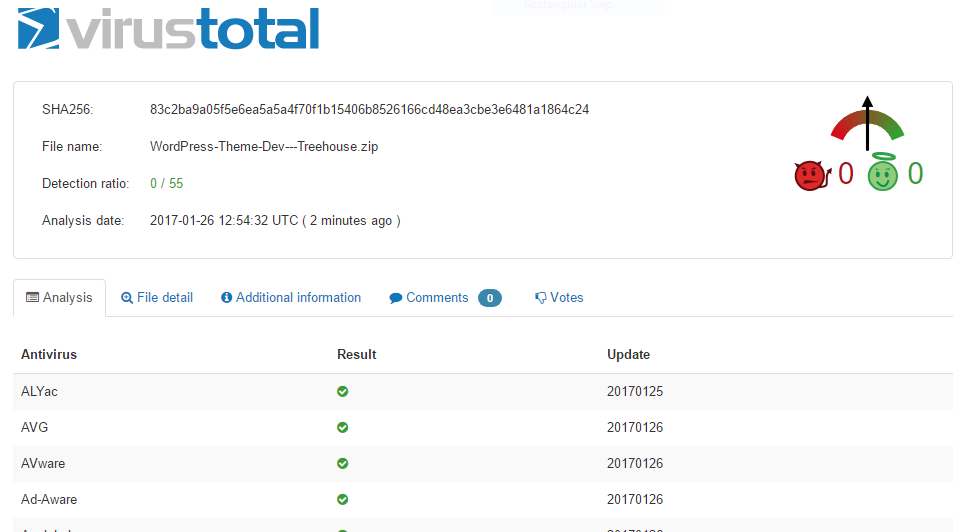This screenshot has width=962, height=532.
Task: Open the Analysis tab
Action: click(60, 298)
